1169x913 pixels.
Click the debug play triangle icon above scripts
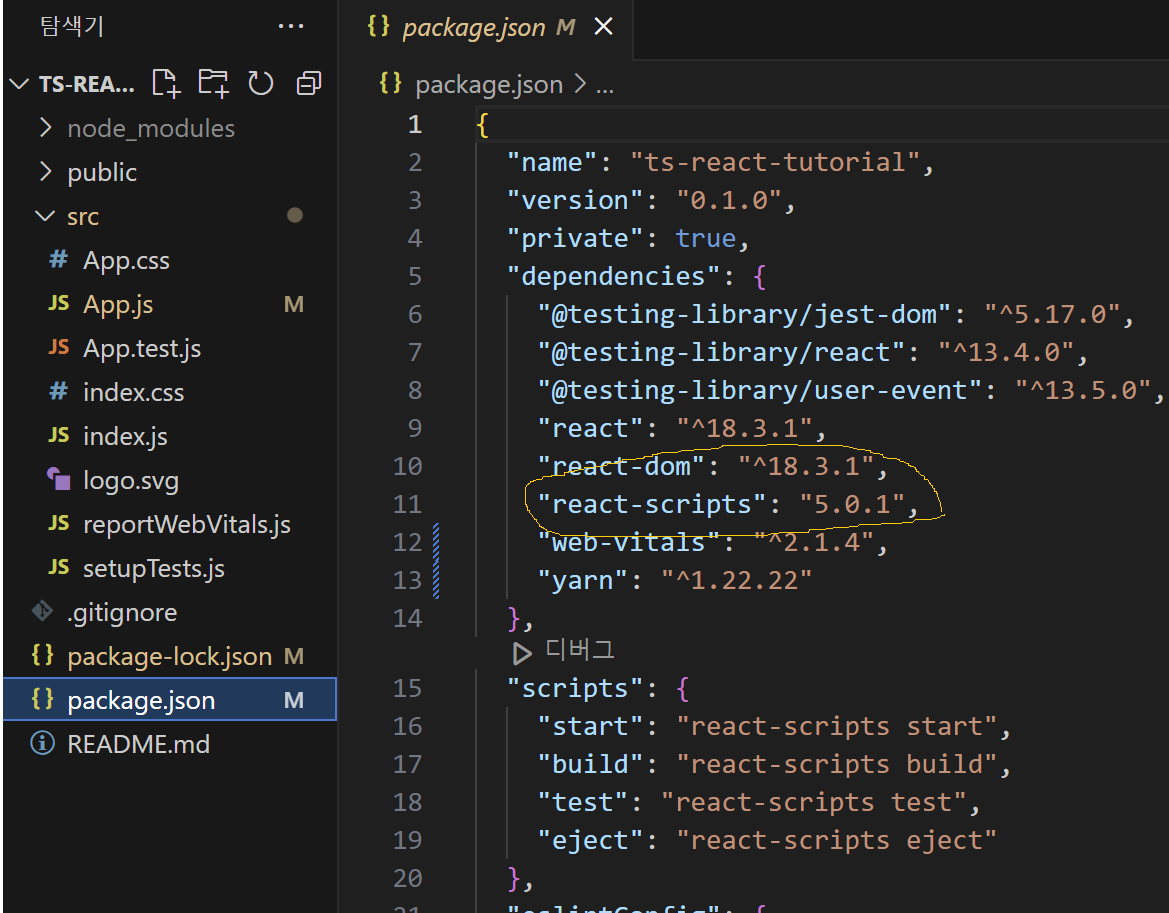pyautogui.click(x=522, y=654)
